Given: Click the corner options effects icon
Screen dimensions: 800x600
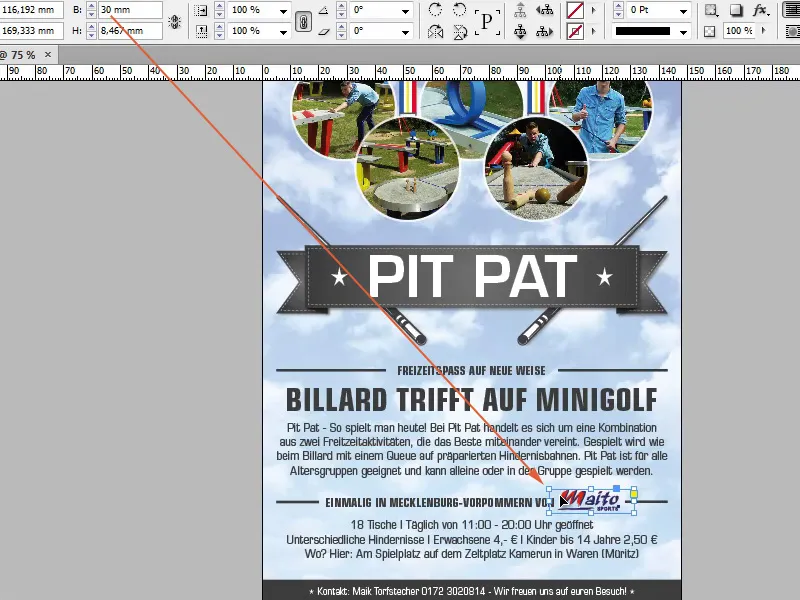Looking at the screenshot, I should pyautogui.click(x=711, y=10).
